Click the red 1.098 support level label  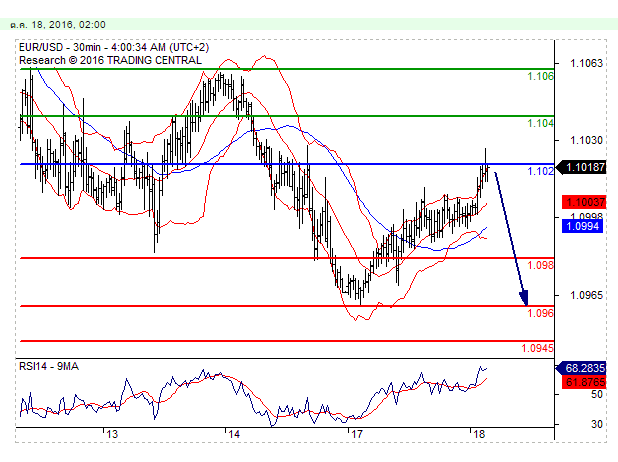(539, 266)
